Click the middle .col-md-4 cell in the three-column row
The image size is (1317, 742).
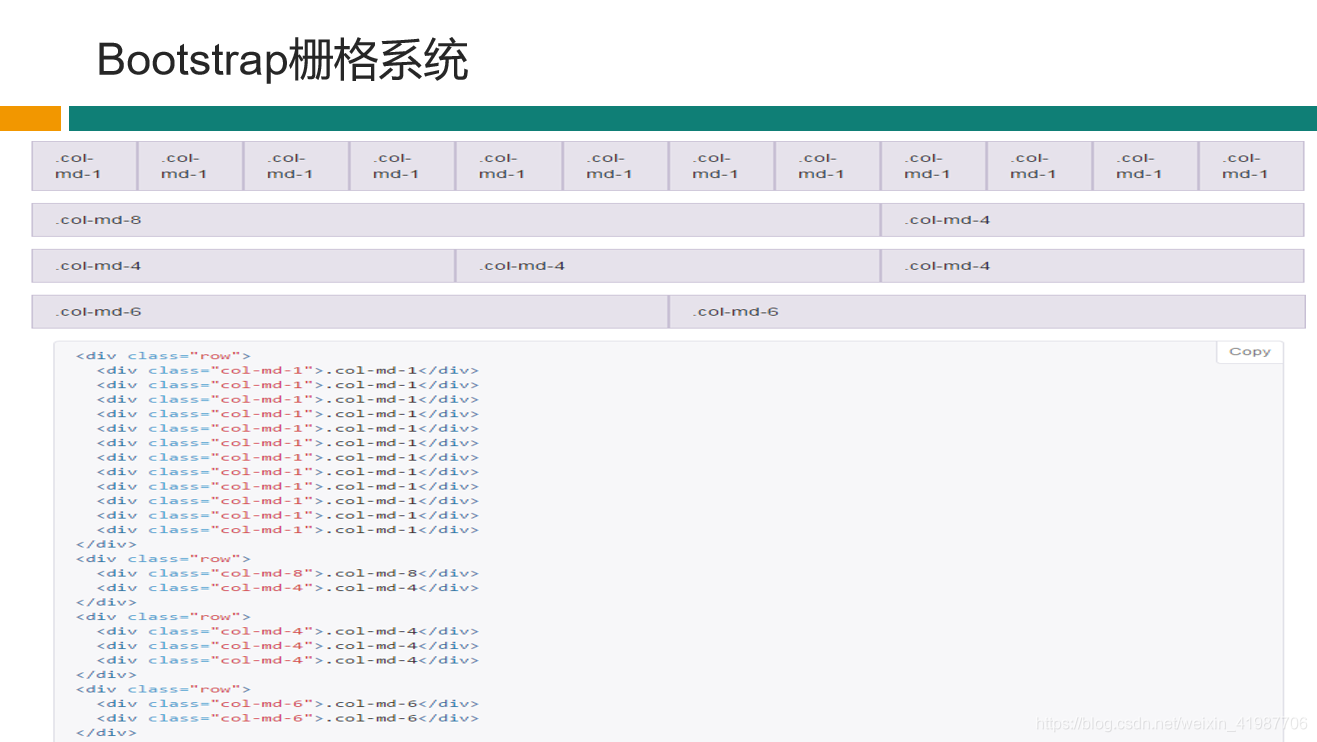pyautogui.click(x=668, y=266)
